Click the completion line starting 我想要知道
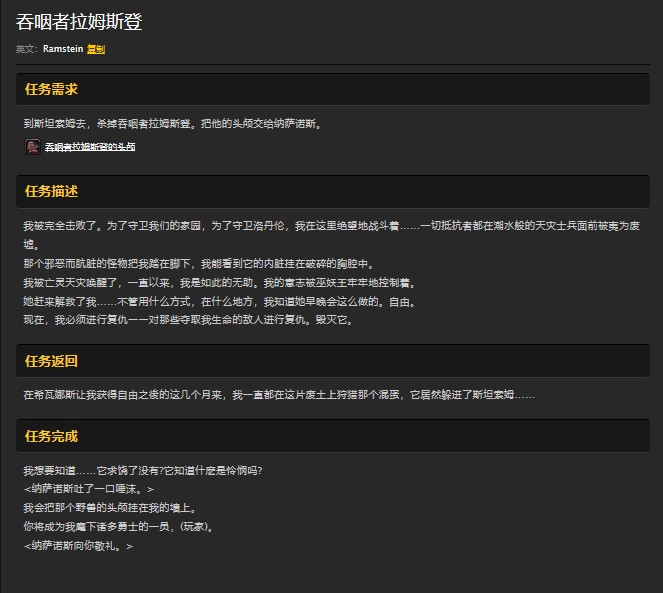 pos(143,470)
